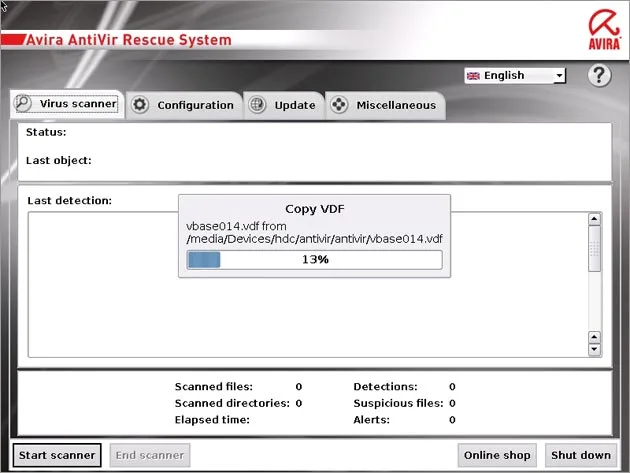Switch to the Configuration tab
The image size is (630, 473).
184,105
